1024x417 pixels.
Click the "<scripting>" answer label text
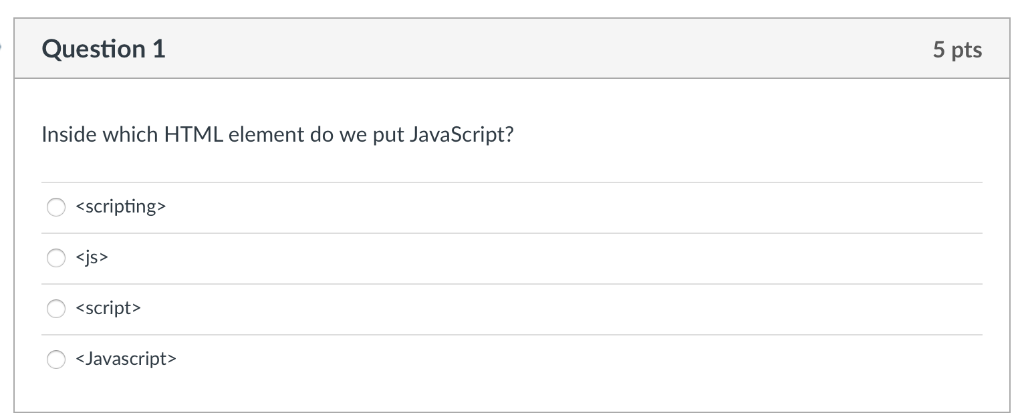point(121,207)
